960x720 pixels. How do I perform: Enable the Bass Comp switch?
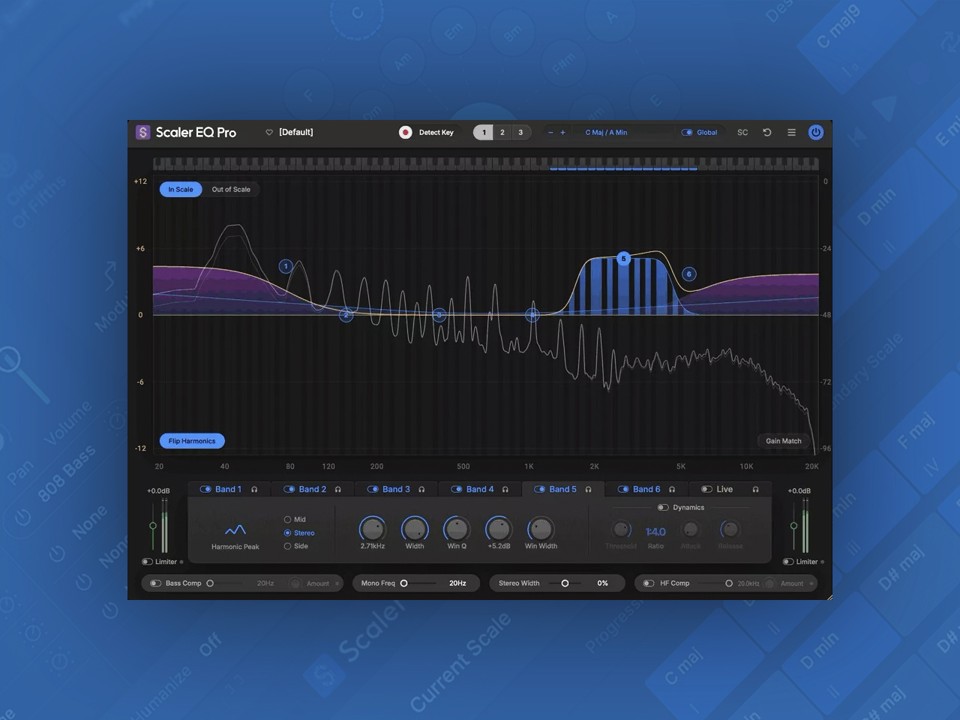coord(156,583)
